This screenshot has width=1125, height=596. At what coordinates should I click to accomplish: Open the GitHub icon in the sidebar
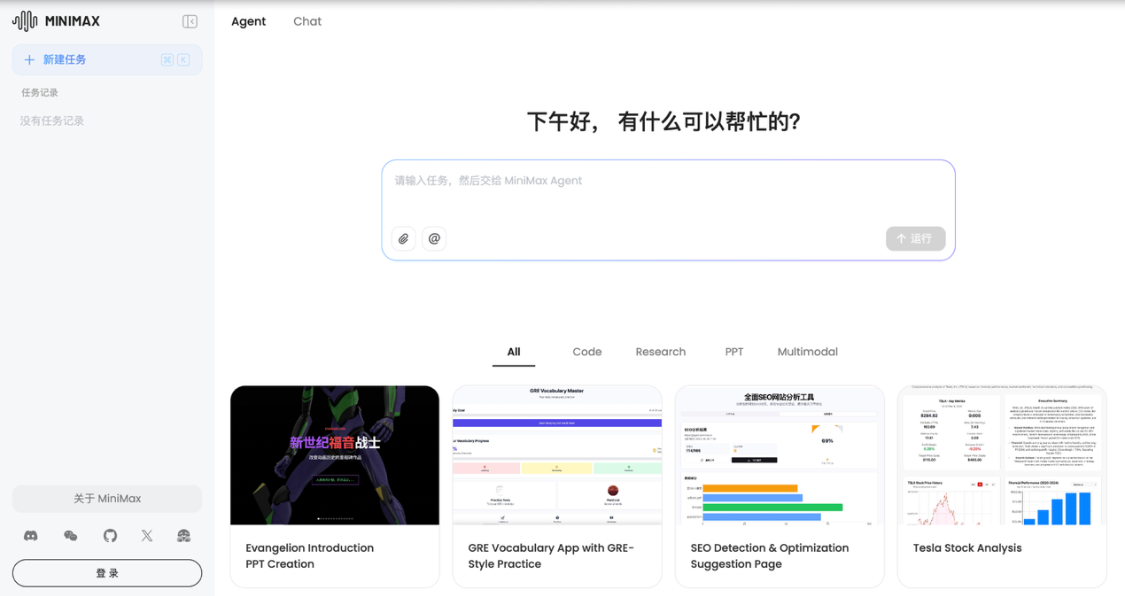point(109,536)
